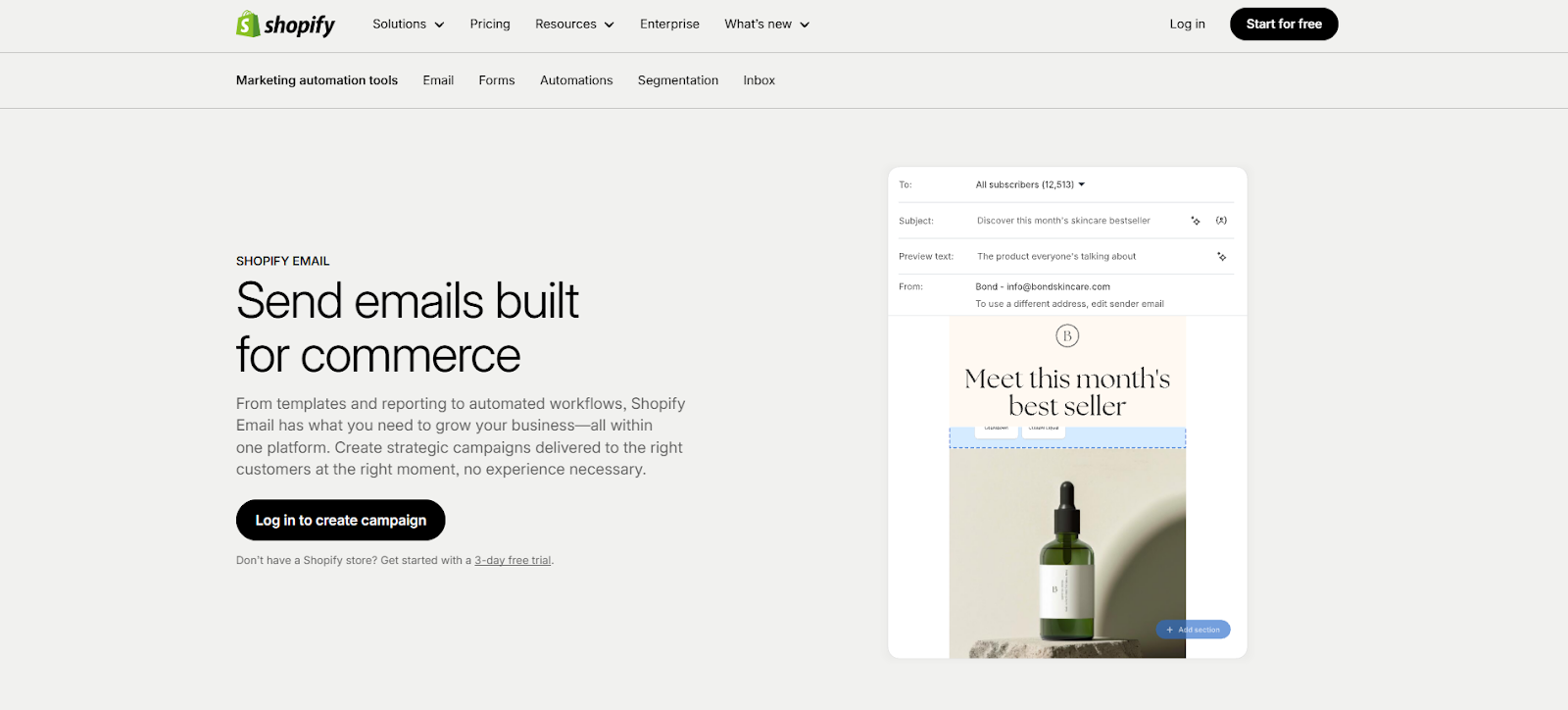Open the Inbox tab
This screenshot has width=1568, height=710.
(759, 80)
